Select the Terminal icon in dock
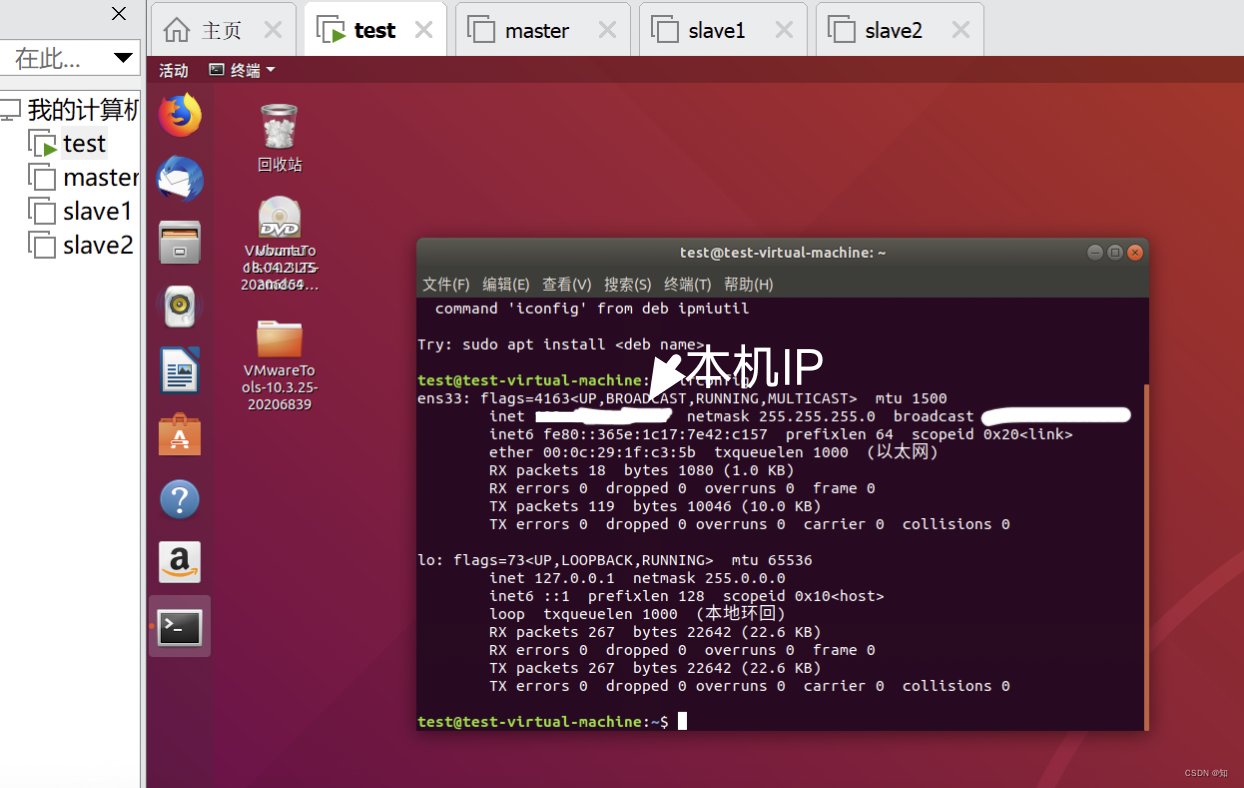The width and height of the screenshot is (1244, 788). (180, 627)
